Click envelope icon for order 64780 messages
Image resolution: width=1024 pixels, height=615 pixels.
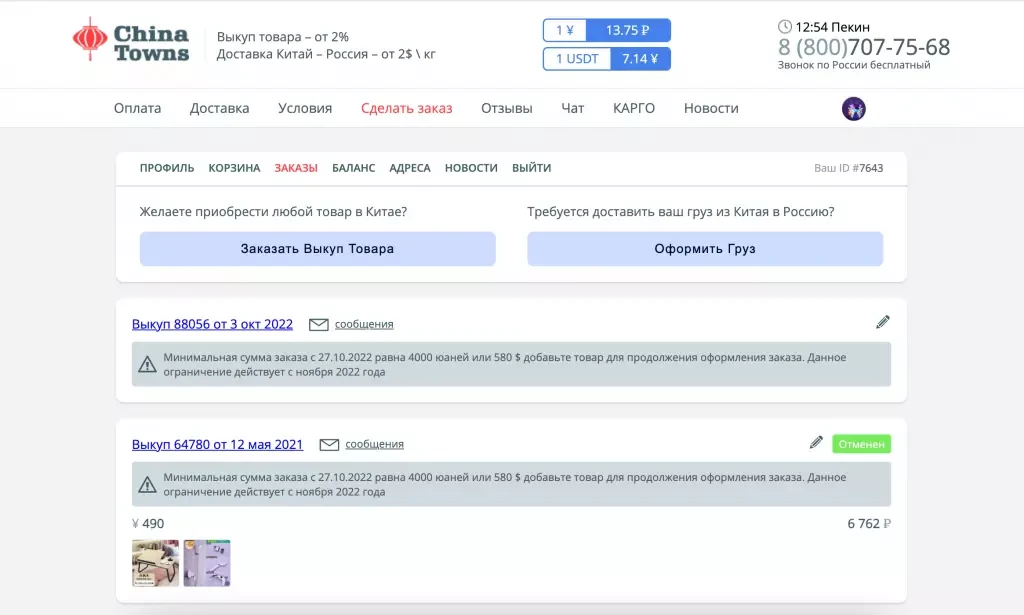329,445
